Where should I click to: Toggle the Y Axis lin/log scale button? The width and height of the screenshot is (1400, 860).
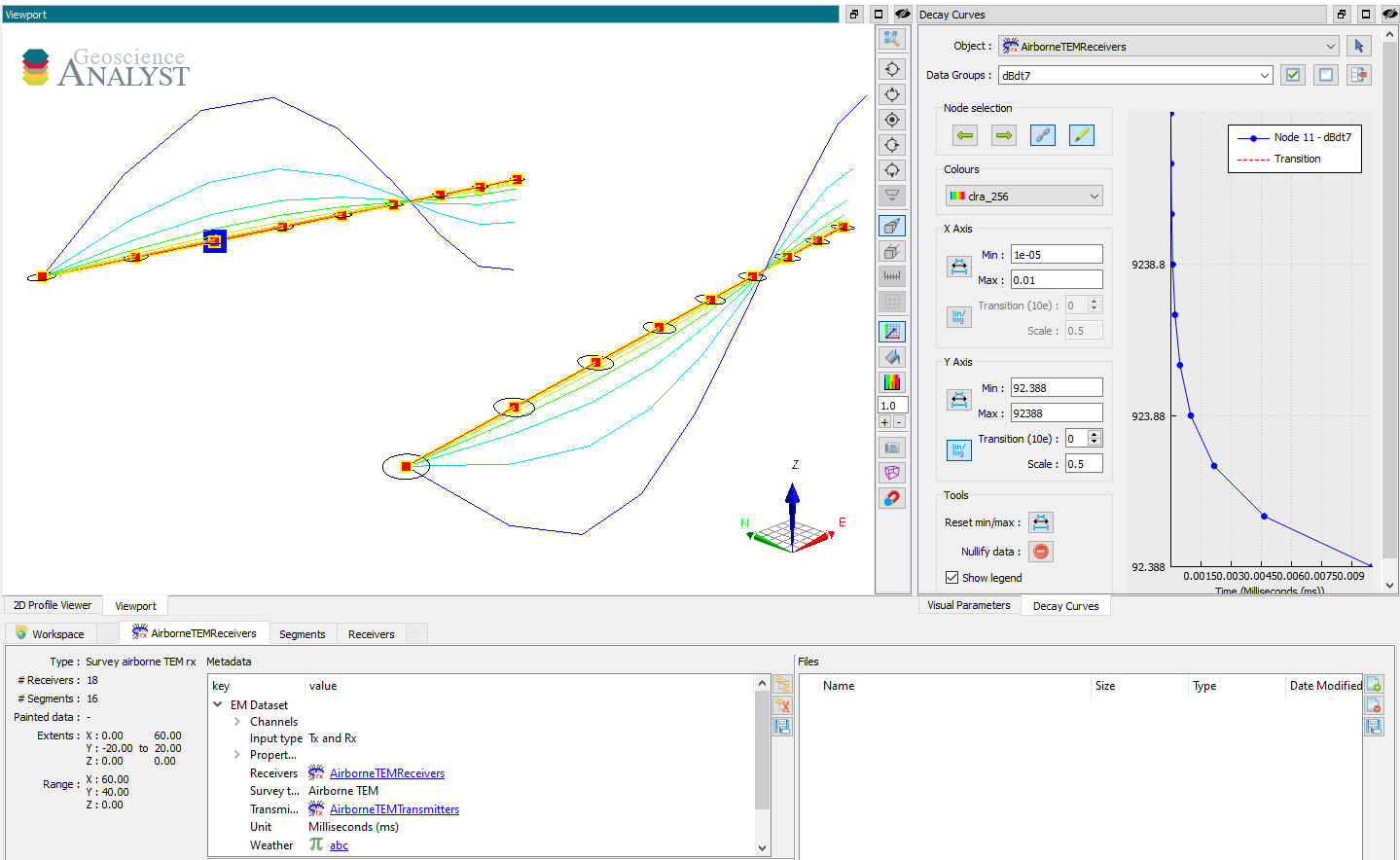click(x=958, y=450)
